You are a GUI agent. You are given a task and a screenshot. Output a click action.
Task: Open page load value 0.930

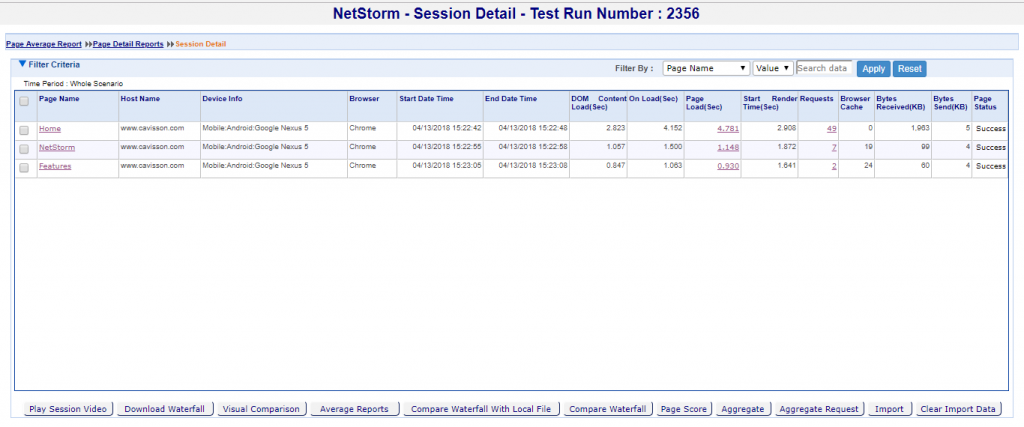point(728,166)
